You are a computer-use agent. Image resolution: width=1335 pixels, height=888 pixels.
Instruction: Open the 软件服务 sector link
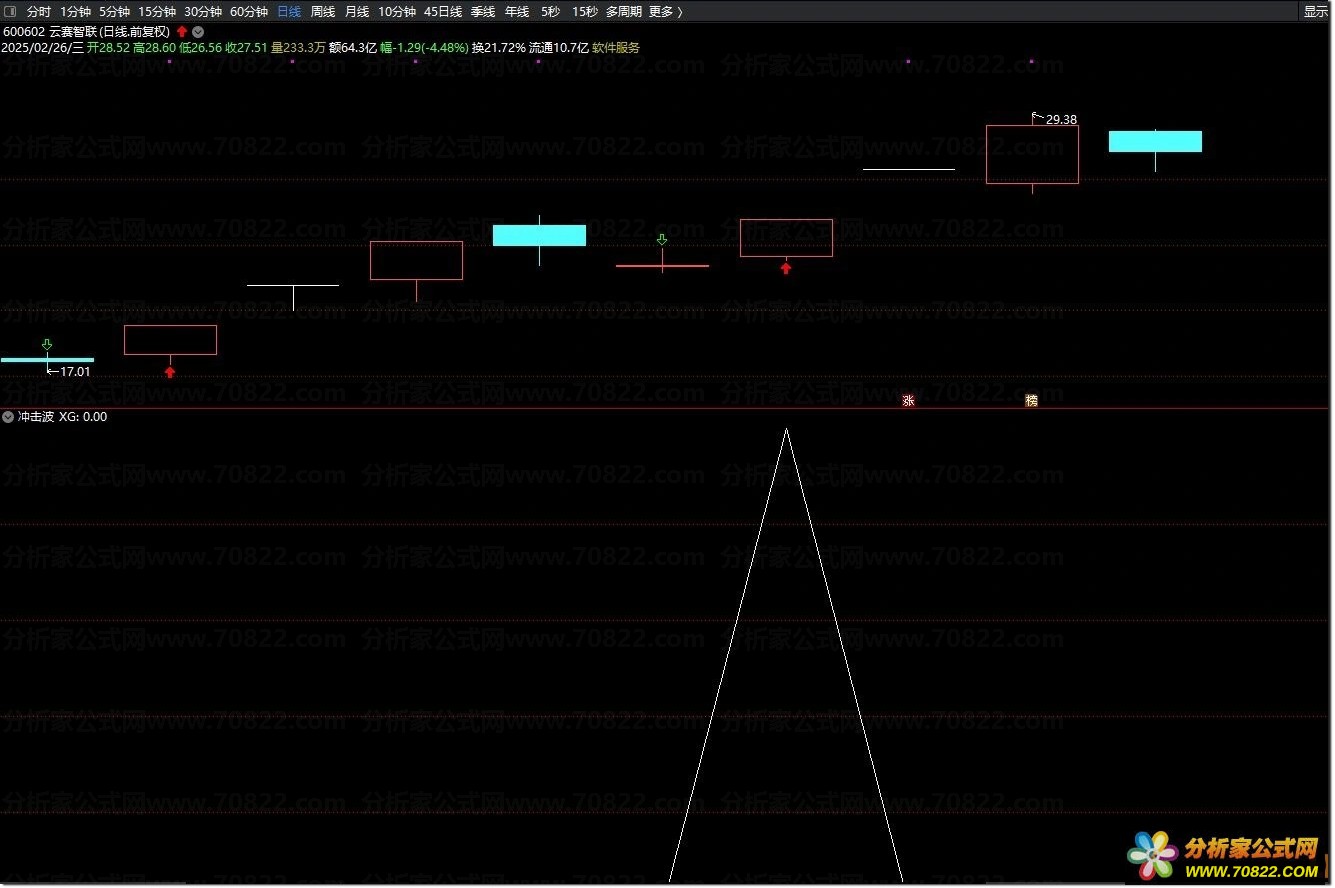pyautogui.click(x=616, y=47)
